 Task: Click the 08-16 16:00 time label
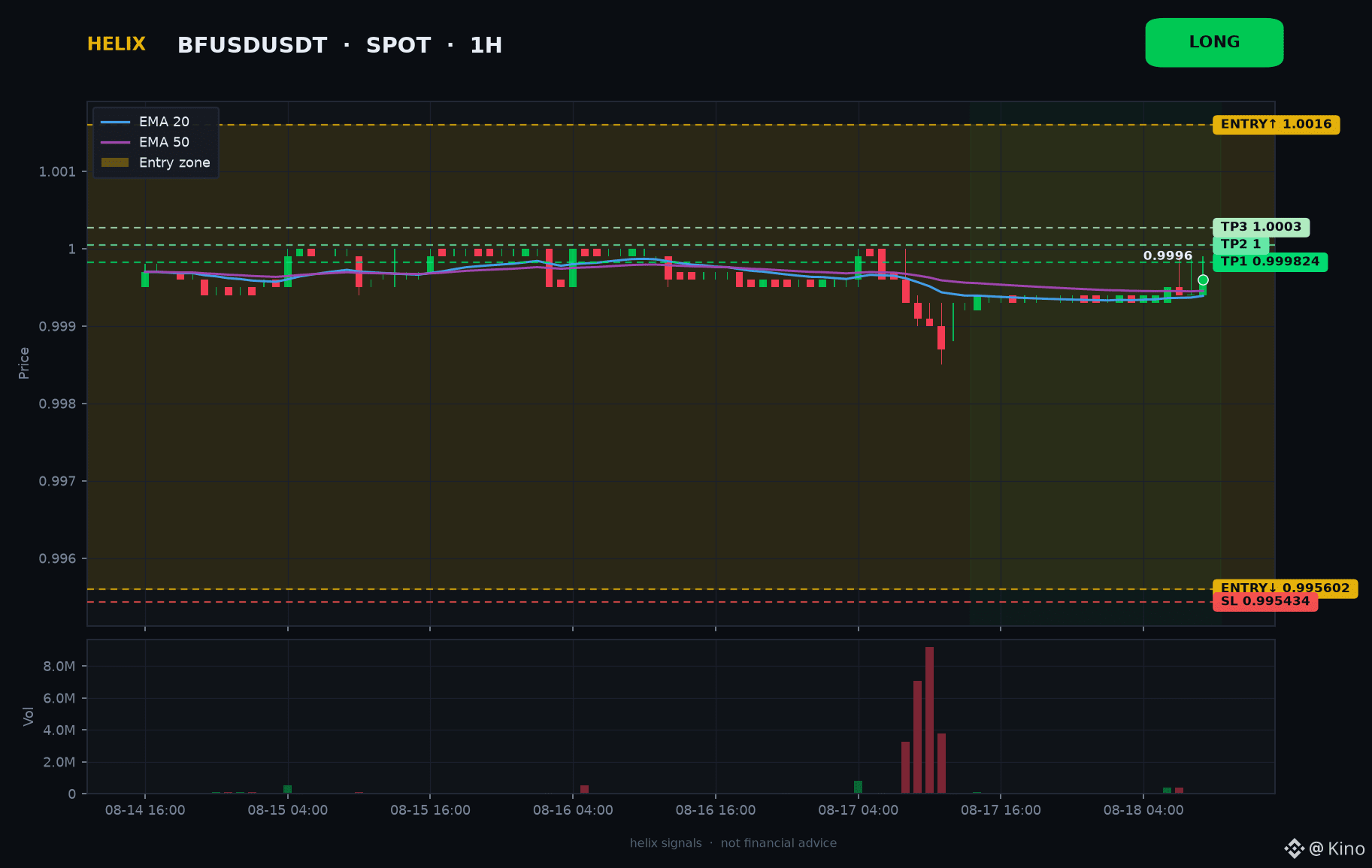(x=716, y=810)
